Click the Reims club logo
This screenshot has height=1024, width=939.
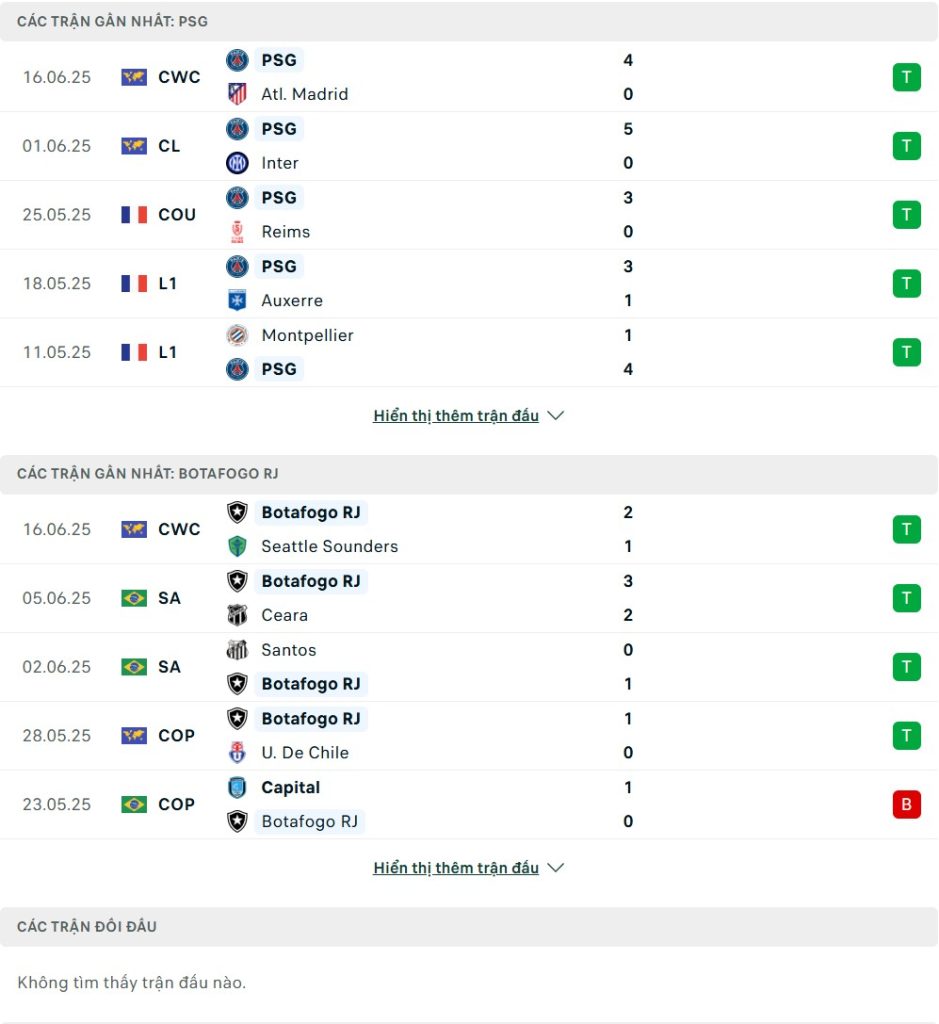(x=237, y=232)
